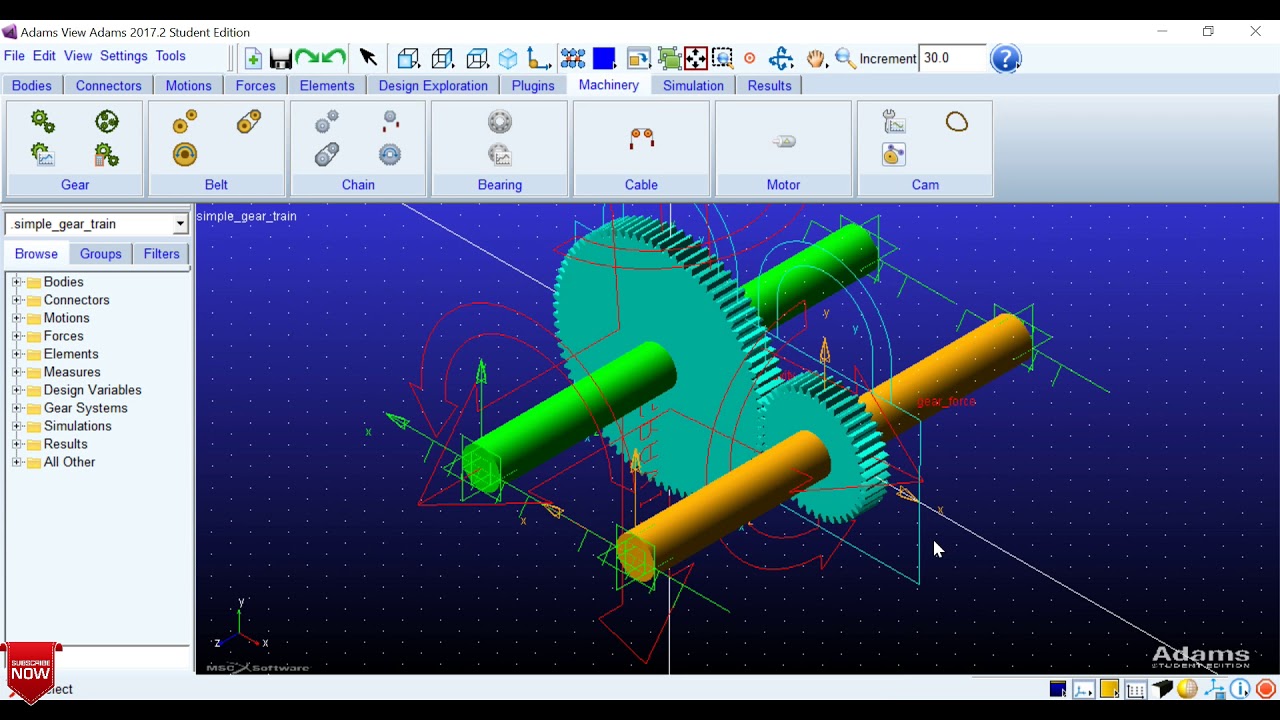Go to the Forces ribbon tab
1280x720 pixels.
[256, 86]
